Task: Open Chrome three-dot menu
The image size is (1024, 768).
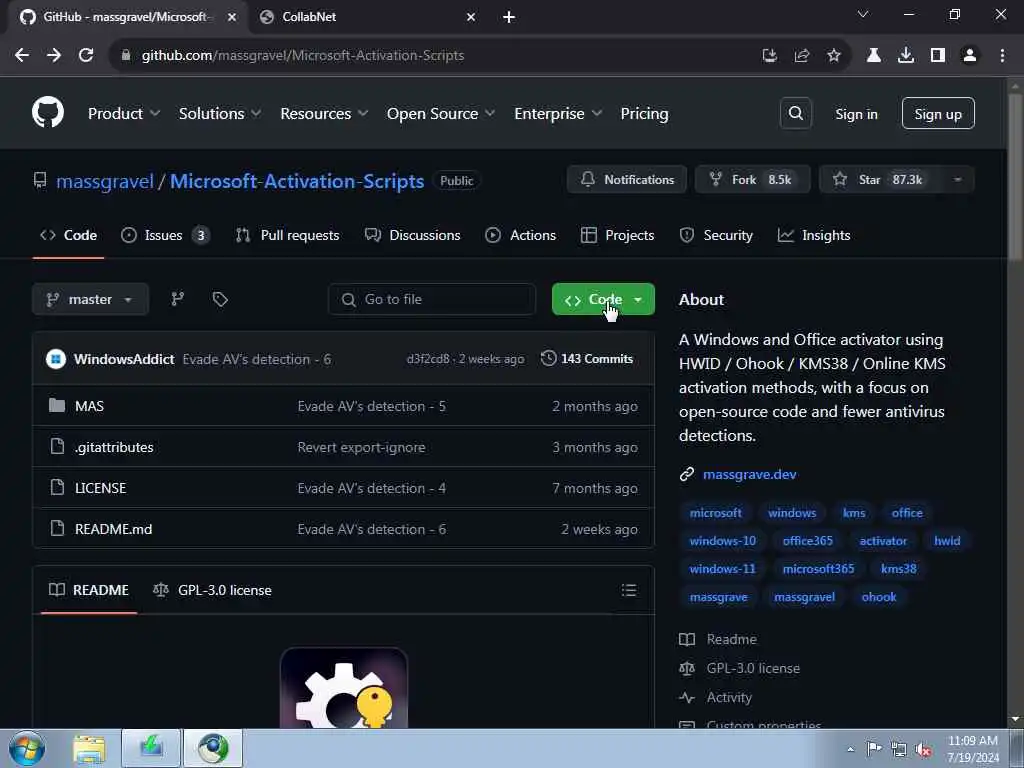Action: click(1002, 56)
